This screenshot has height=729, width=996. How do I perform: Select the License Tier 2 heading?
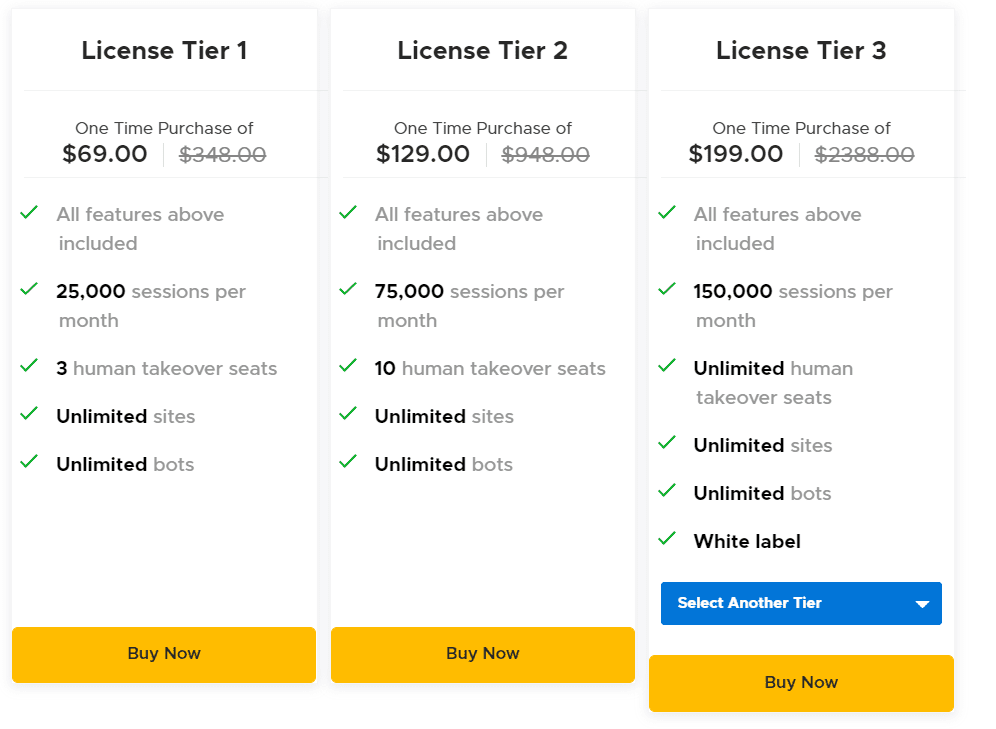click(x=482, y=51)
